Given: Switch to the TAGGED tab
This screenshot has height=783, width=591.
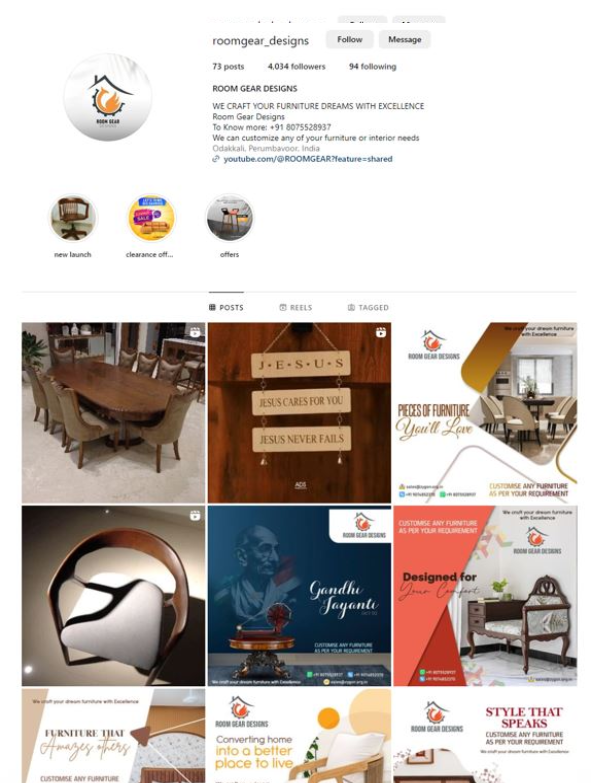Looking at the screenshot, I should (368, 308).
